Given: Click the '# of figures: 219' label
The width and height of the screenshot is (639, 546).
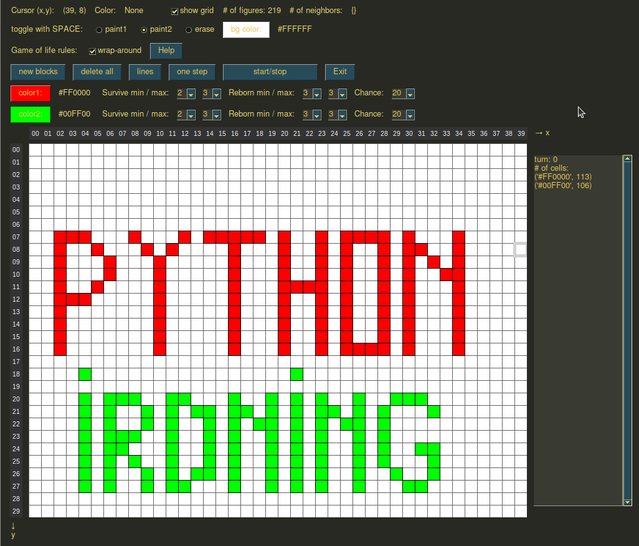Looking at the screenshot, I should click(x=252, y=11).
